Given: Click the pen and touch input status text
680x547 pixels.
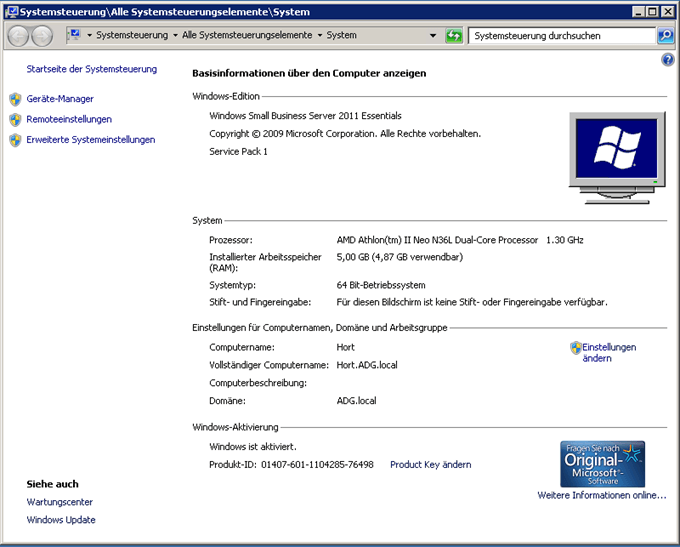Looking at the screenshot, I should point(472,302).
